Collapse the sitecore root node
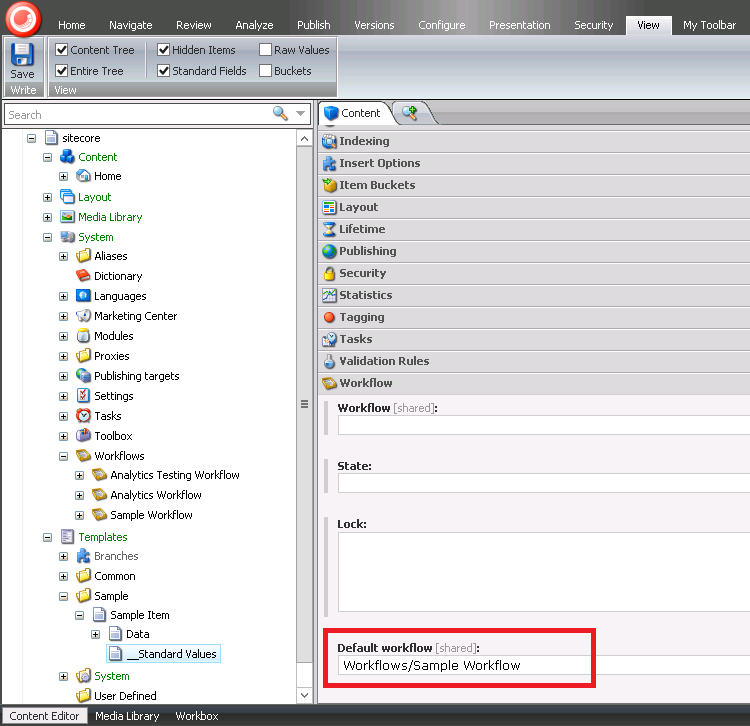Screen dimensions: 750x726 coord(32,138)
